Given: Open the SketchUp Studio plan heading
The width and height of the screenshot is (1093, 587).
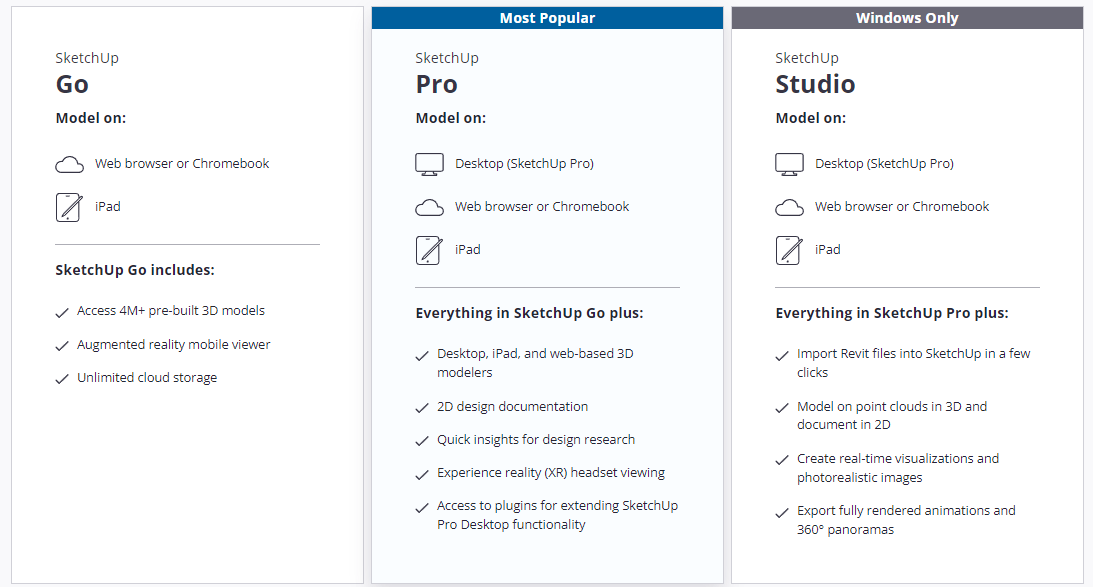Looking at the screenshot, I should [815, 73].
